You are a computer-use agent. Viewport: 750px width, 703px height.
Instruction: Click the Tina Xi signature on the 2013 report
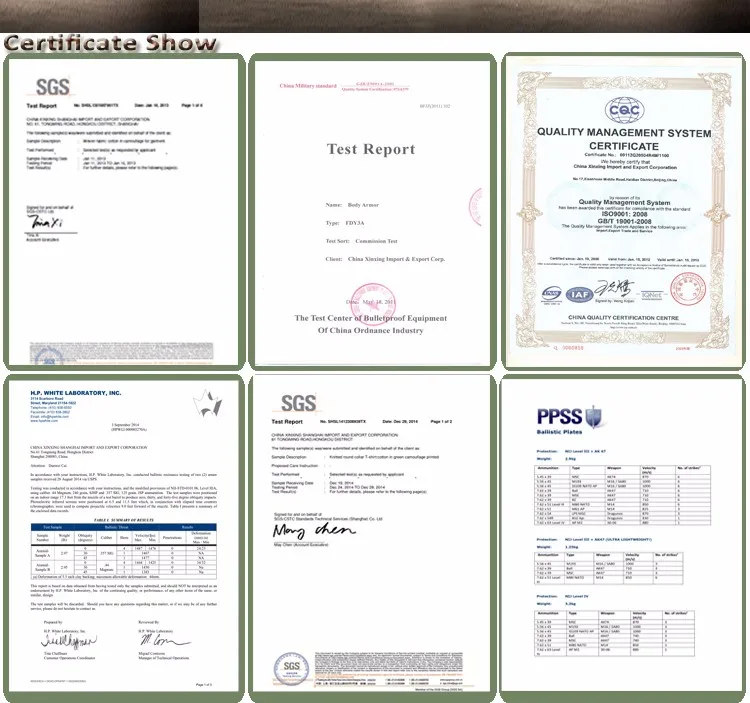pos(45,221)
